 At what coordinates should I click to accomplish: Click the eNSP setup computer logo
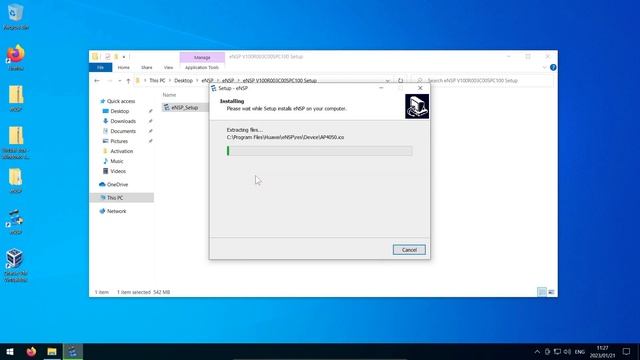[417, 107]
